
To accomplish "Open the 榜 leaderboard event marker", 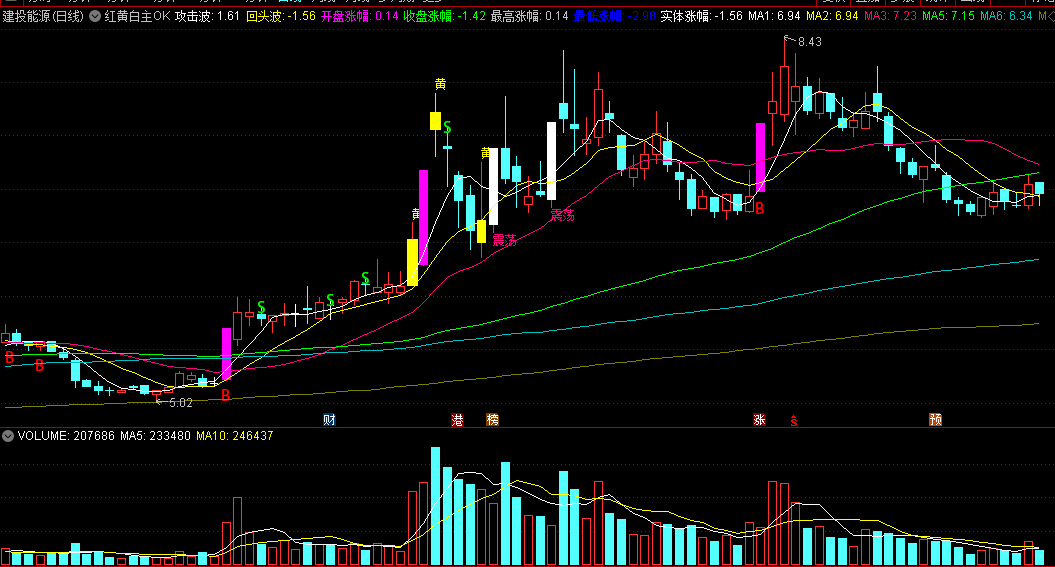I will [493, 420].
